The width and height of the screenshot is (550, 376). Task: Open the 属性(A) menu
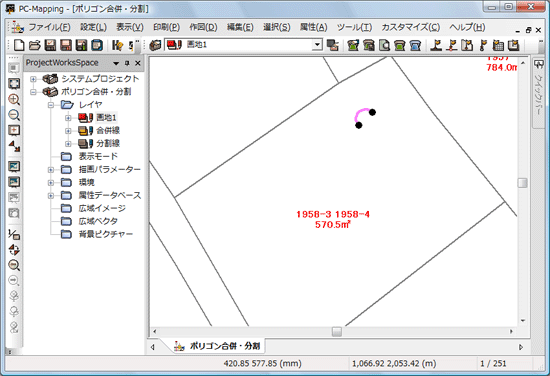coord(313,27)
